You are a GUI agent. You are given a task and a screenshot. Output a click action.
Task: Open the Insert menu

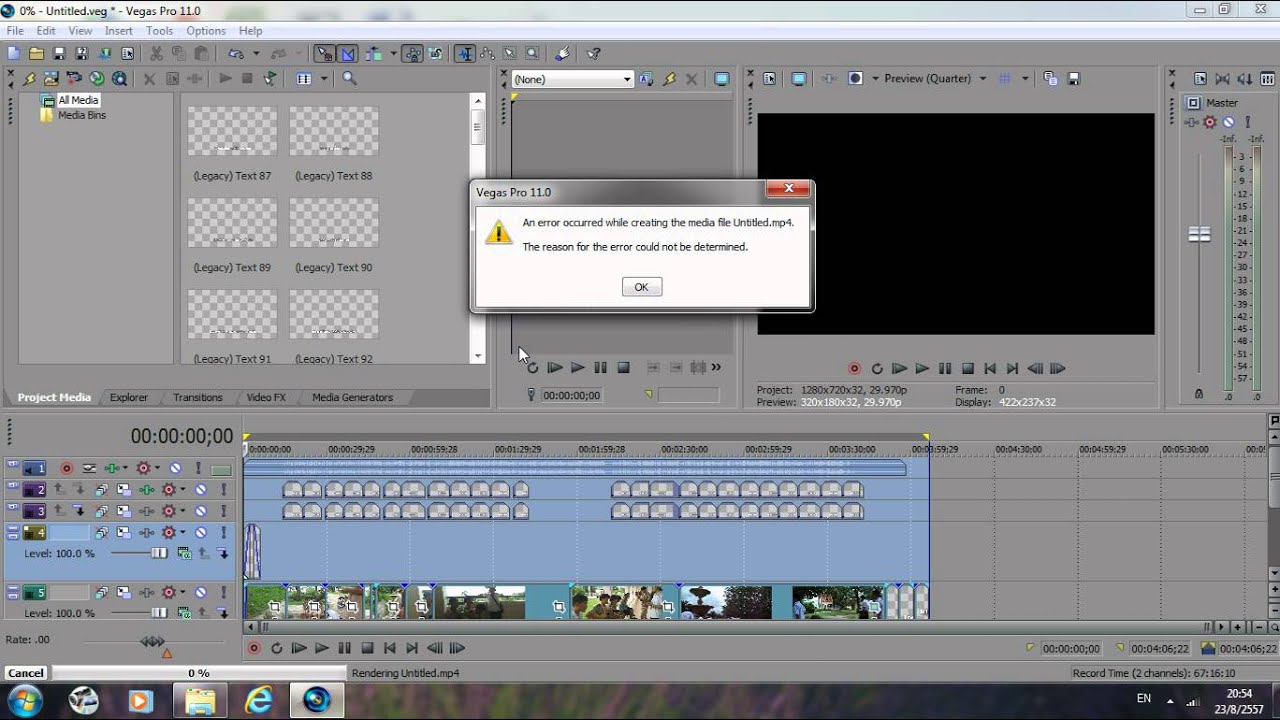click(x=118, y=31)
